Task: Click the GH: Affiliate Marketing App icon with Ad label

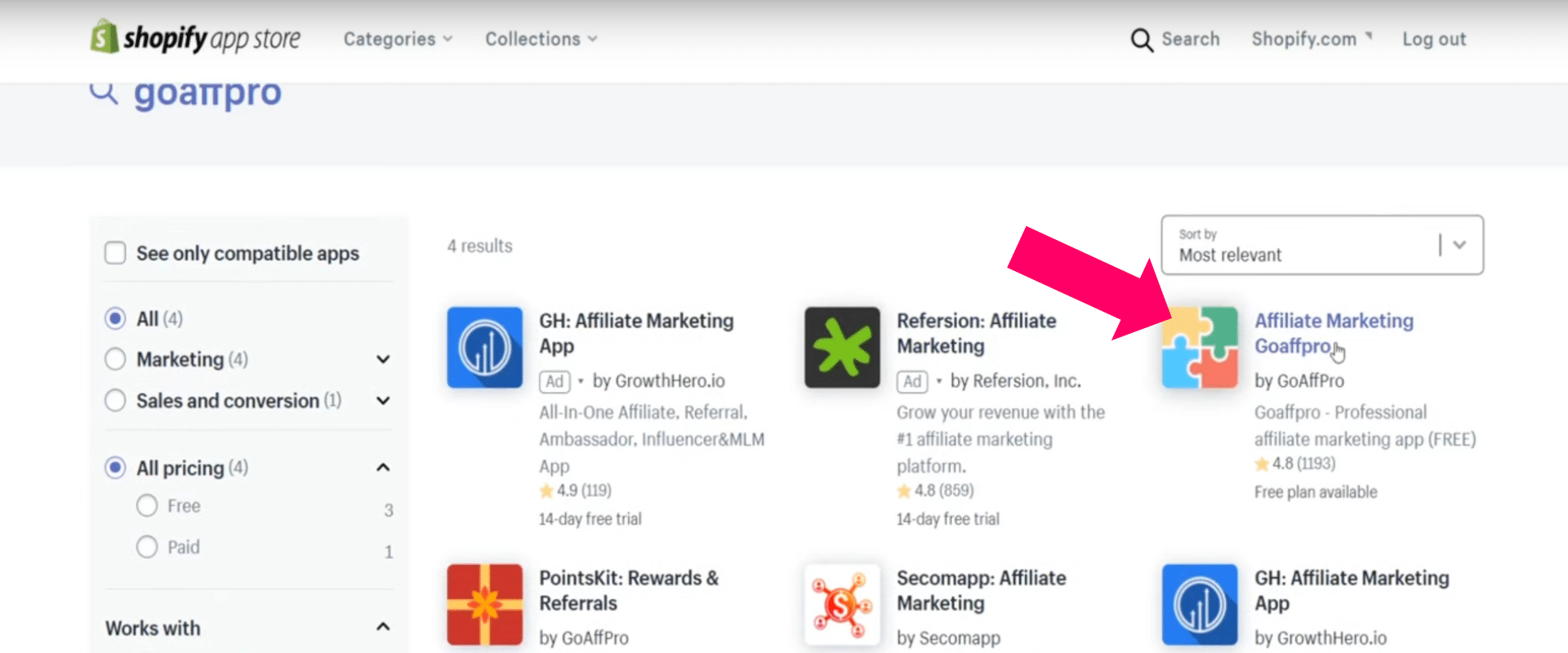Action: tap(484, 347)
